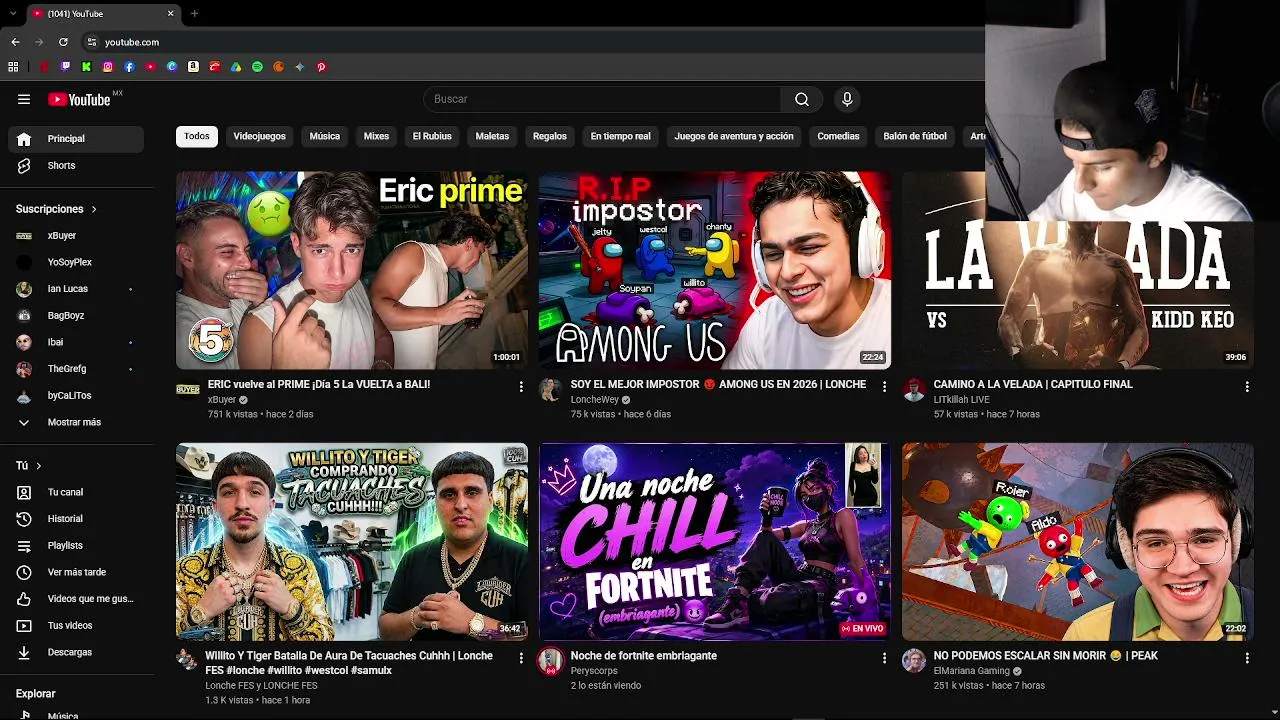Open the Pinterest bookmark
1280x720 pixels.
(x=321, y=67)
